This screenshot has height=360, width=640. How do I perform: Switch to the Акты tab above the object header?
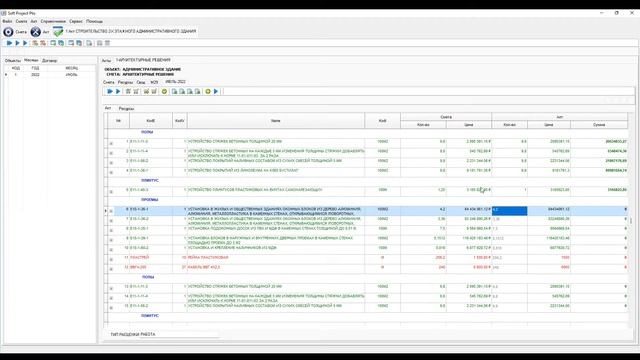pyautogui.click(x=107, y=60)
